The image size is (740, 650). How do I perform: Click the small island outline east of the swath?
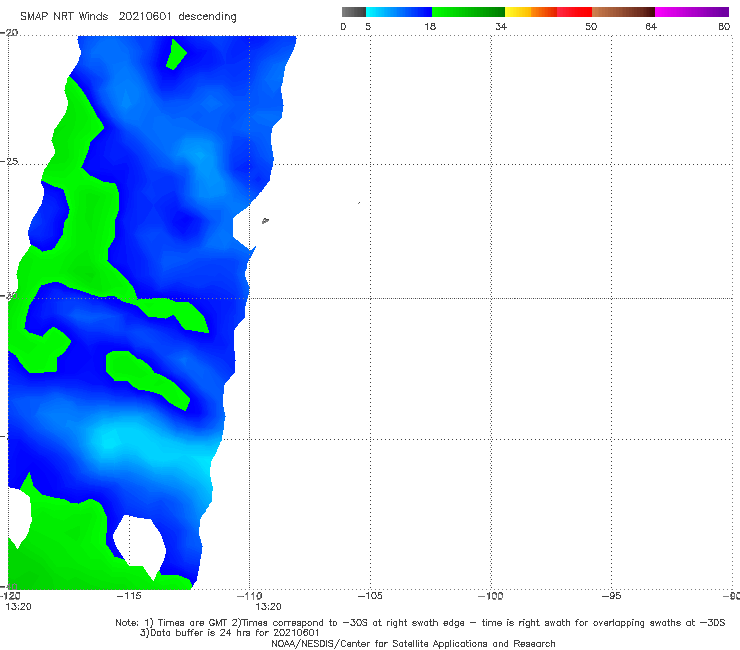[x=265, y=220]
